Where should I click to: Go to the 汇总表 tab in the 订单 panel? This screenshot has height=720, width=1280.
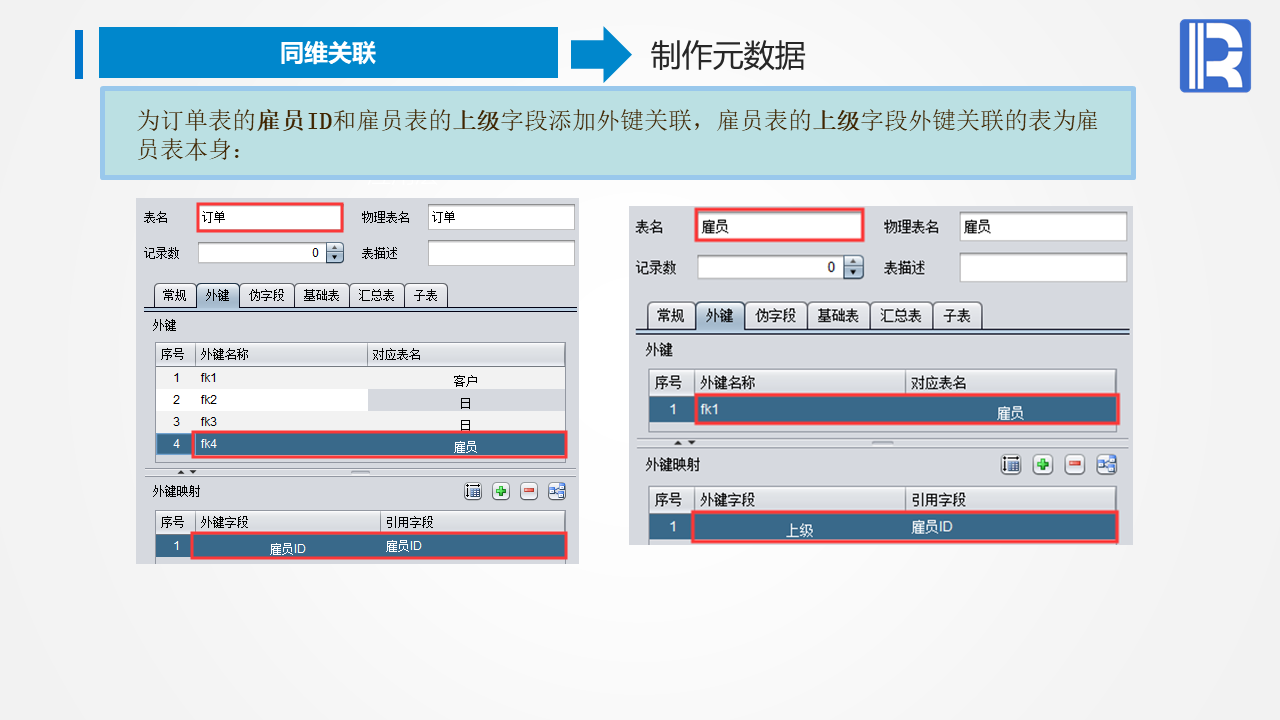[x=377, y=295]
